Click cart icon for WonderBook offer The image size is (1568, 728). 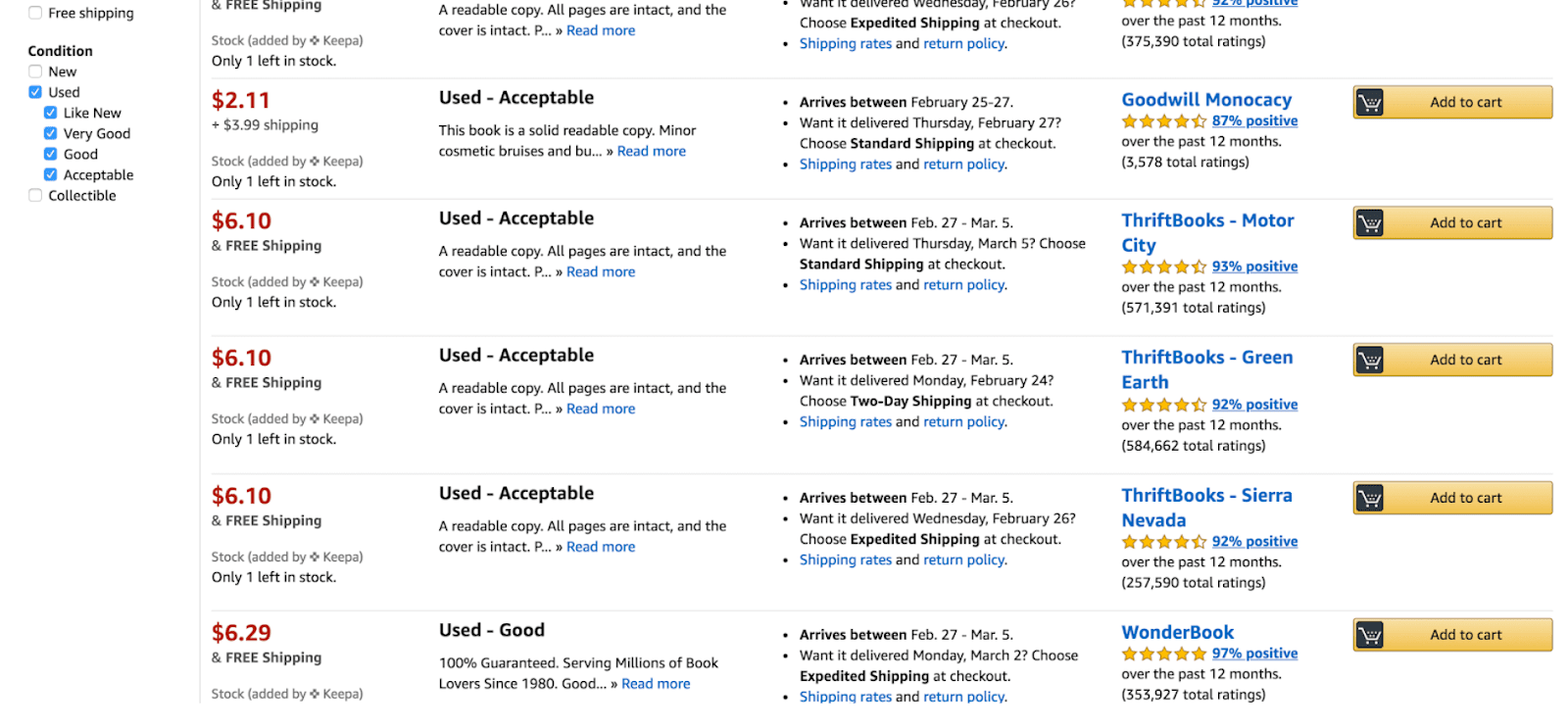click(x=1369, y=636)
